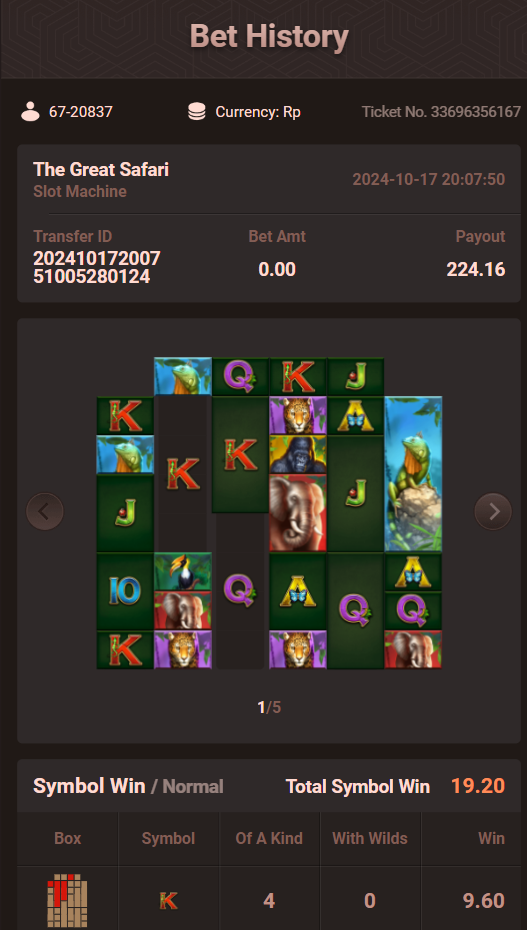Click the Normal mode label
This screenshot has width=527, height=930.
[x=193, y=786]
